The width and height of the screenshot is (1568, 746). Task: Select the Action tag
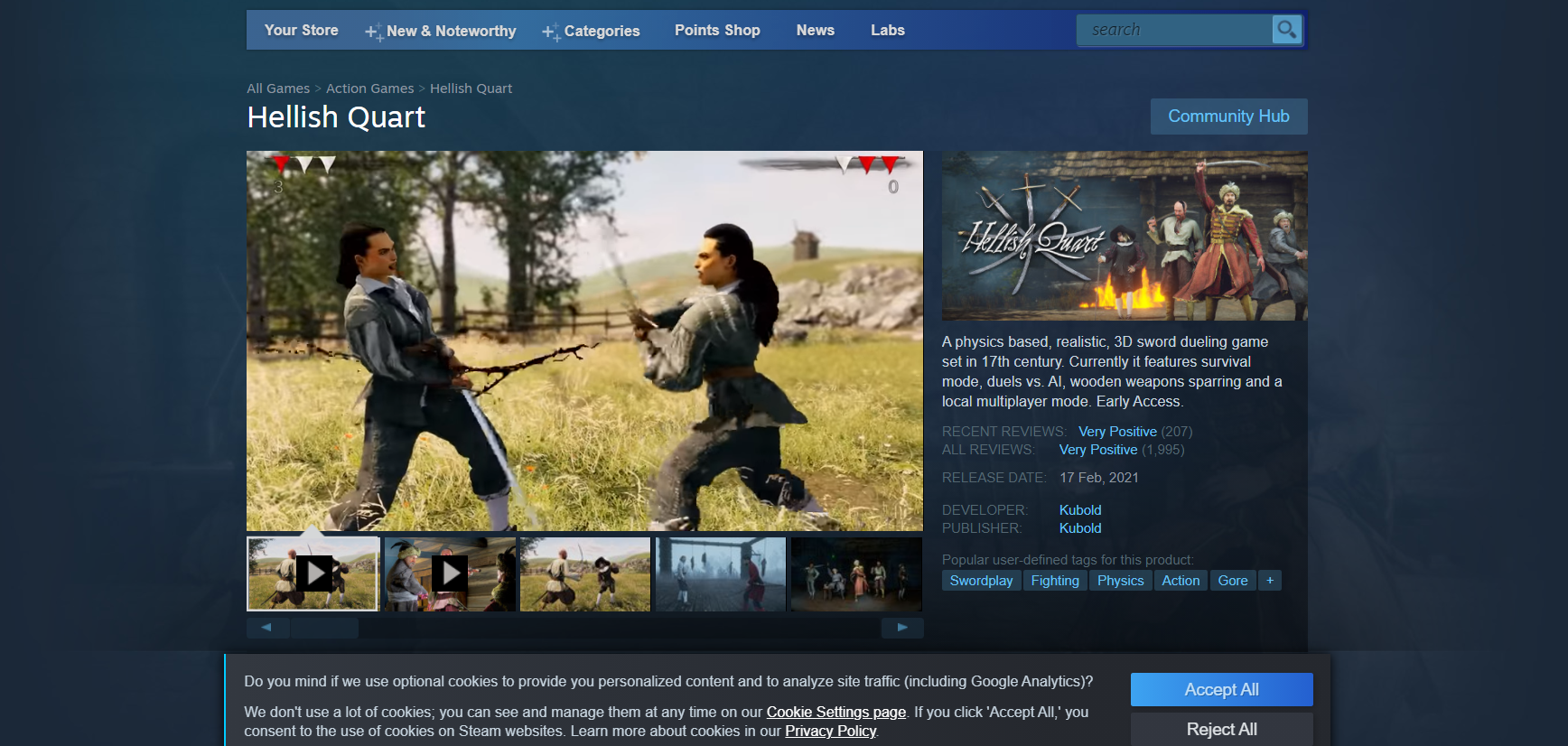1181,581
